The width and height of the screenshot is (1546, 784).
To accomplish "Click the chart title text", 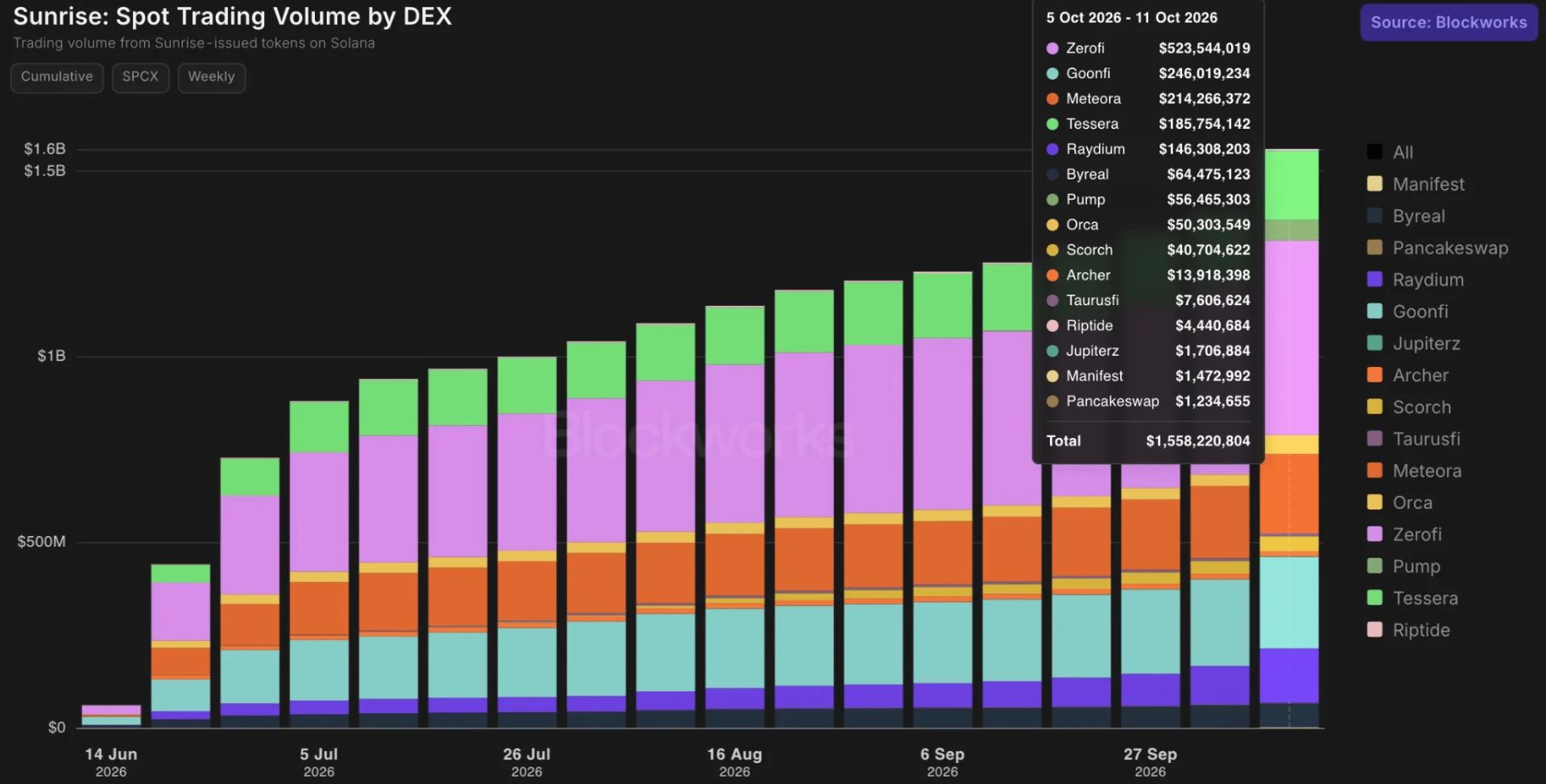I will coord(233,16).
